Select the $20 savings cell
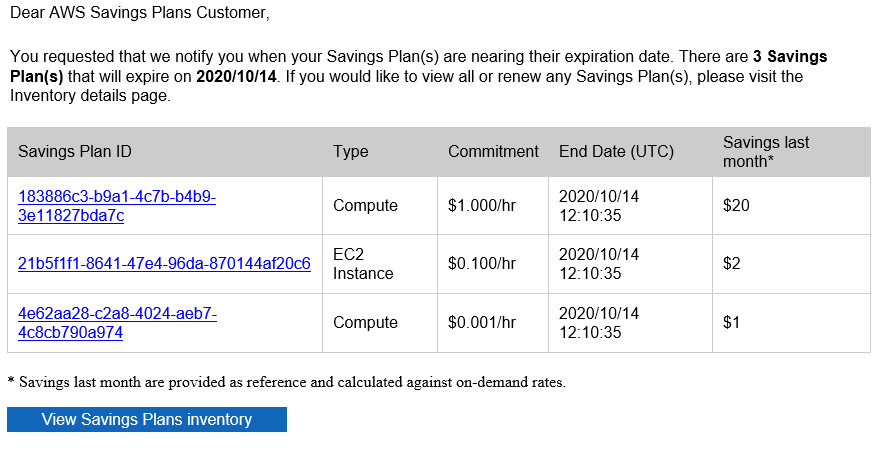875x453 pixels. pyautogui.click(x=736, y=206)
